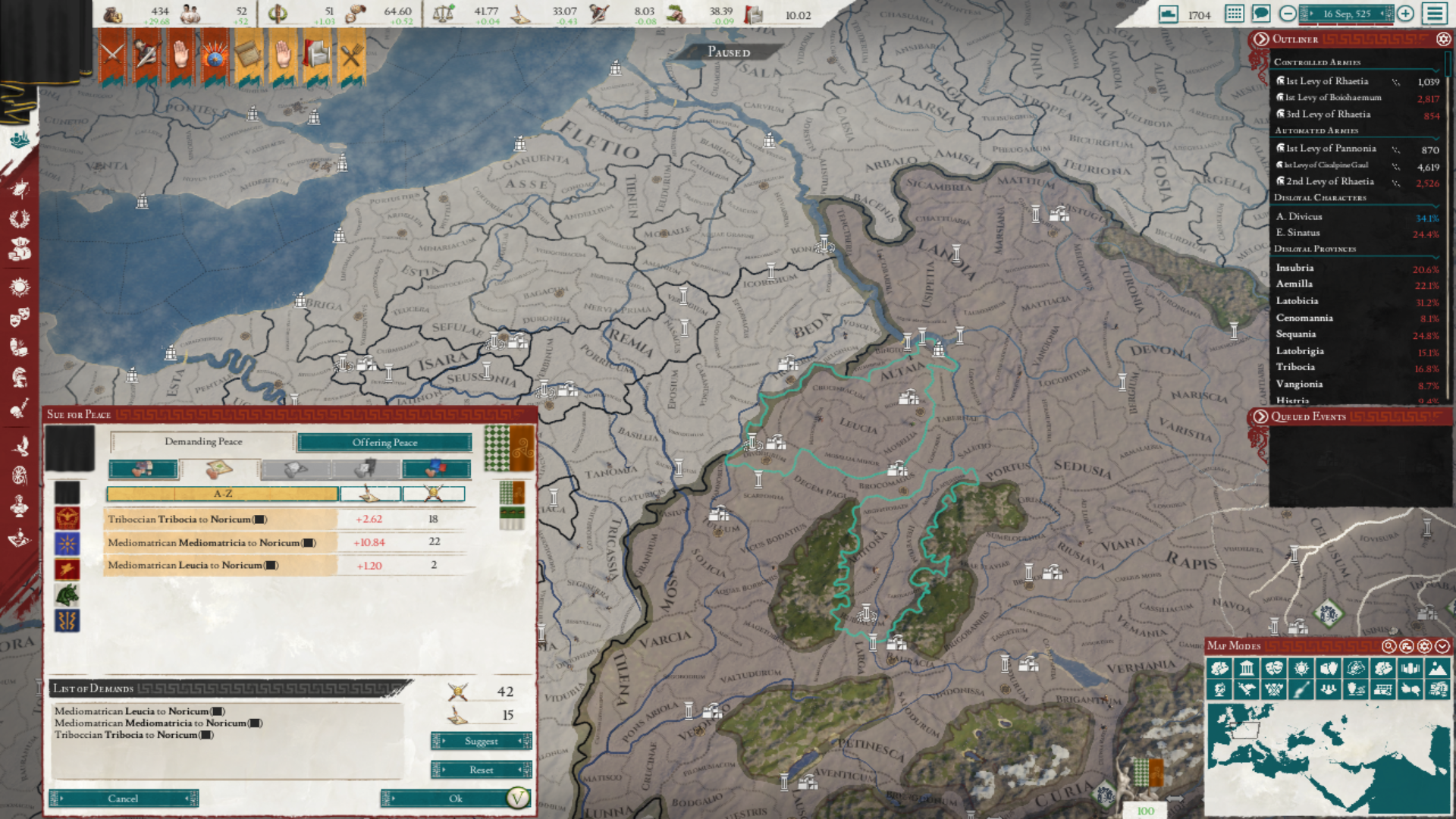Toggle pause via the 16 Sep, 525 date button

[x=1347, y=14]
